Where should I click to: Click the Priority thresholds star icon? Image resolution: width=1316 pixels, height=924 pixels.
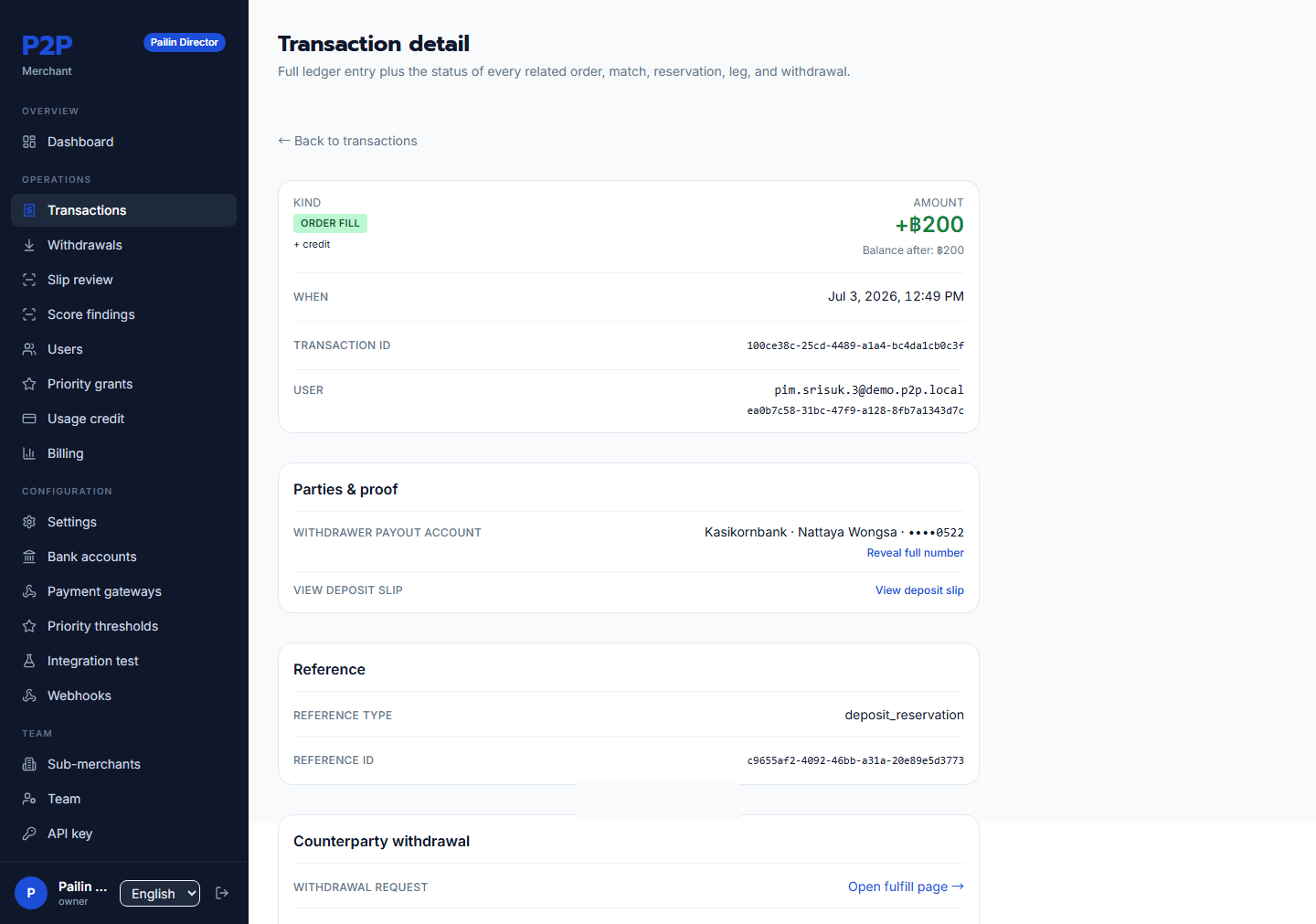(29, 626)
